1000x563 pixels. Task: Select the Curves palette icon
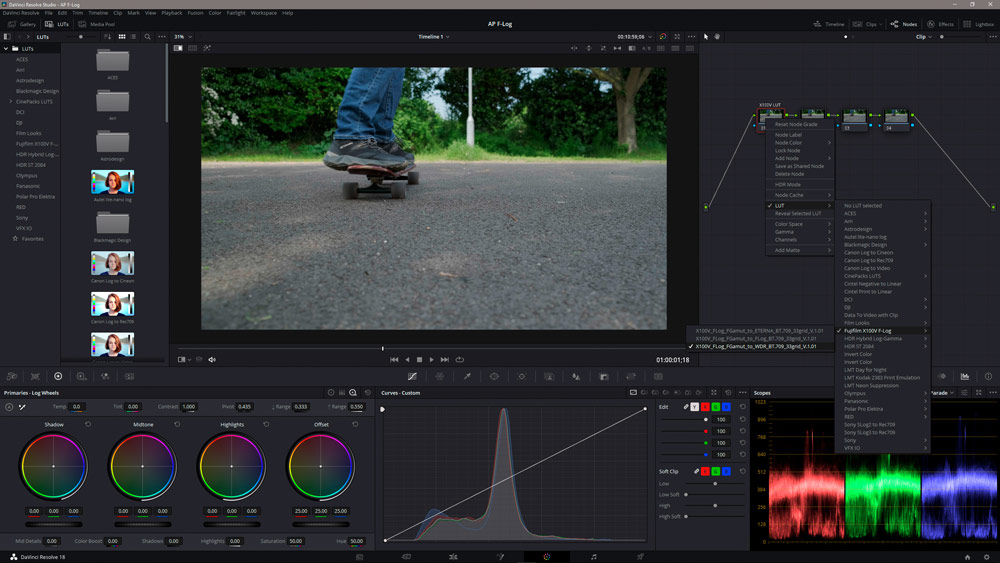(412, 377)
